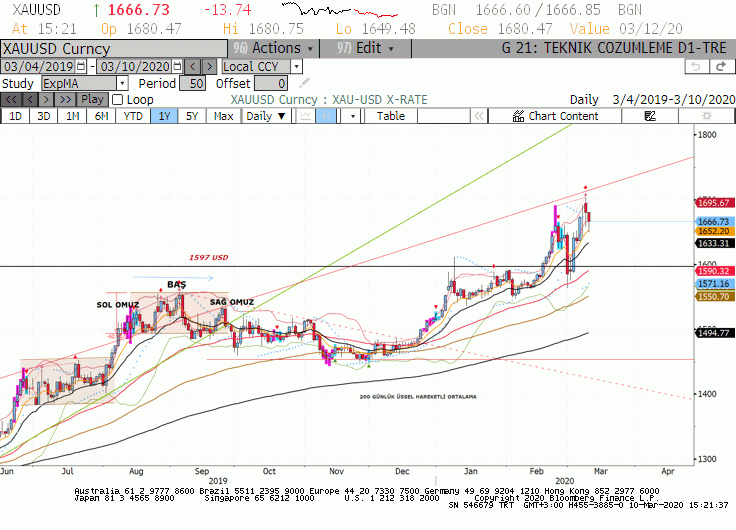Click the Chart Content button
Image resolution: width=736 pixels, height=530 pixels.
coord(555,116)
